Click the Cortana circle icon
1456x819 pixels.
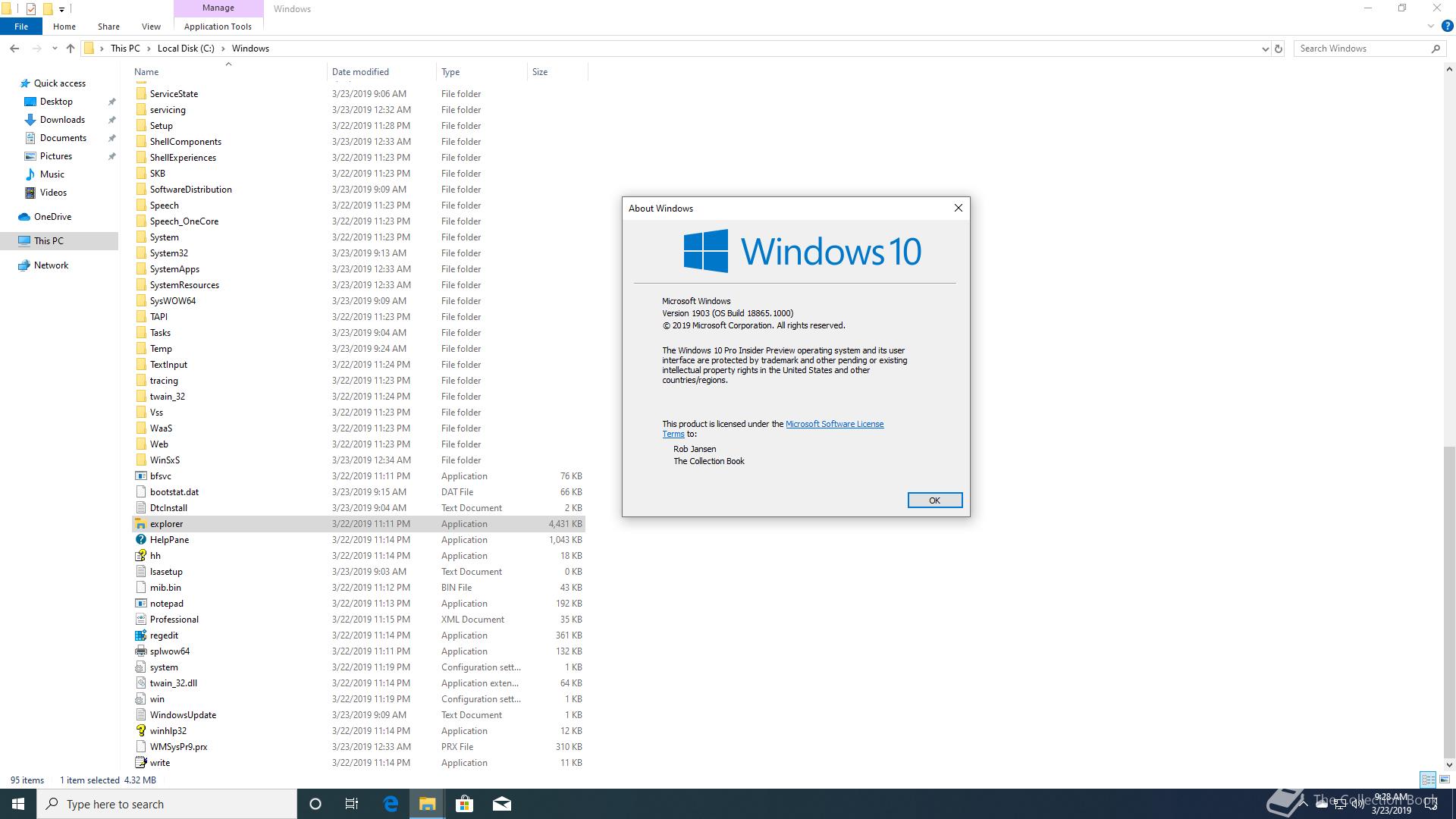point(315,804)
